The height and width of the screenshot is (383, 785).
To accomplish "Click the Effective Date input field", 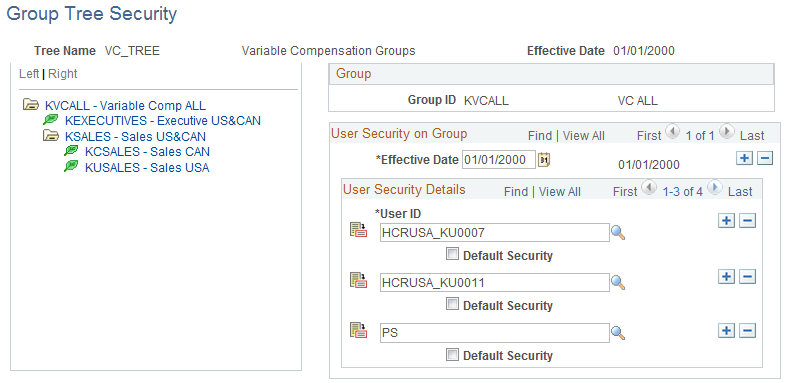I will [x=499, y=160].
